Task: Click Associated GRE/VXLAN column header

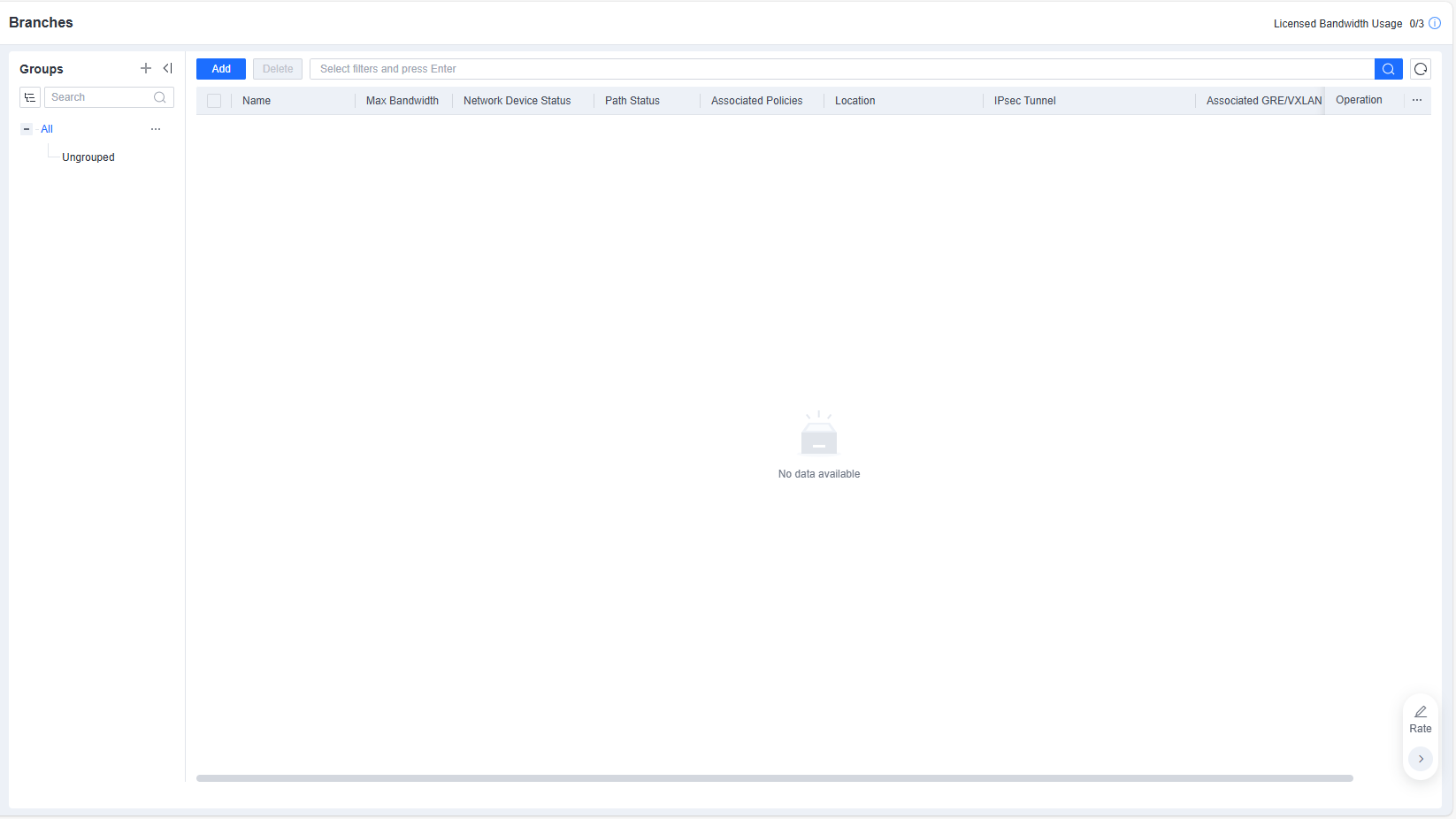Action: (1264, 101)
